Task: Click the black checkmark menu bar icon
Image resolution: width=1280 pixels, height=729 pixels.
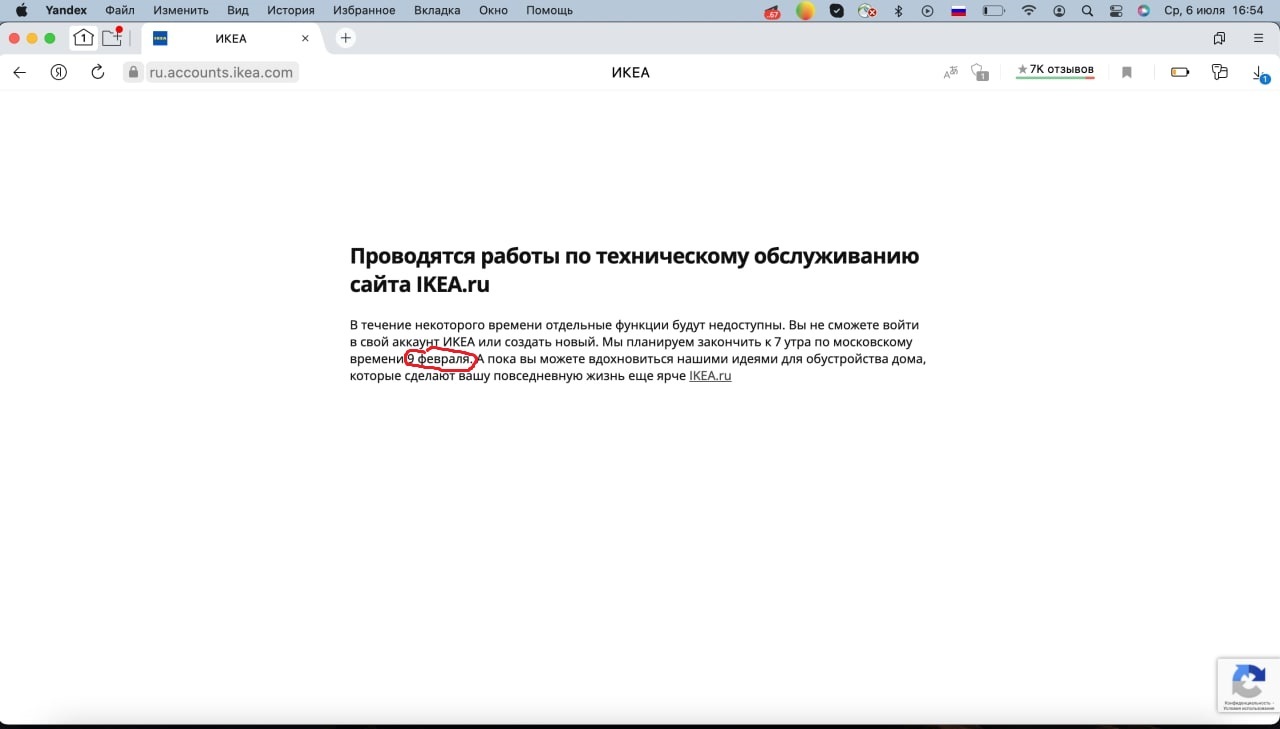Action: [837, 11]
